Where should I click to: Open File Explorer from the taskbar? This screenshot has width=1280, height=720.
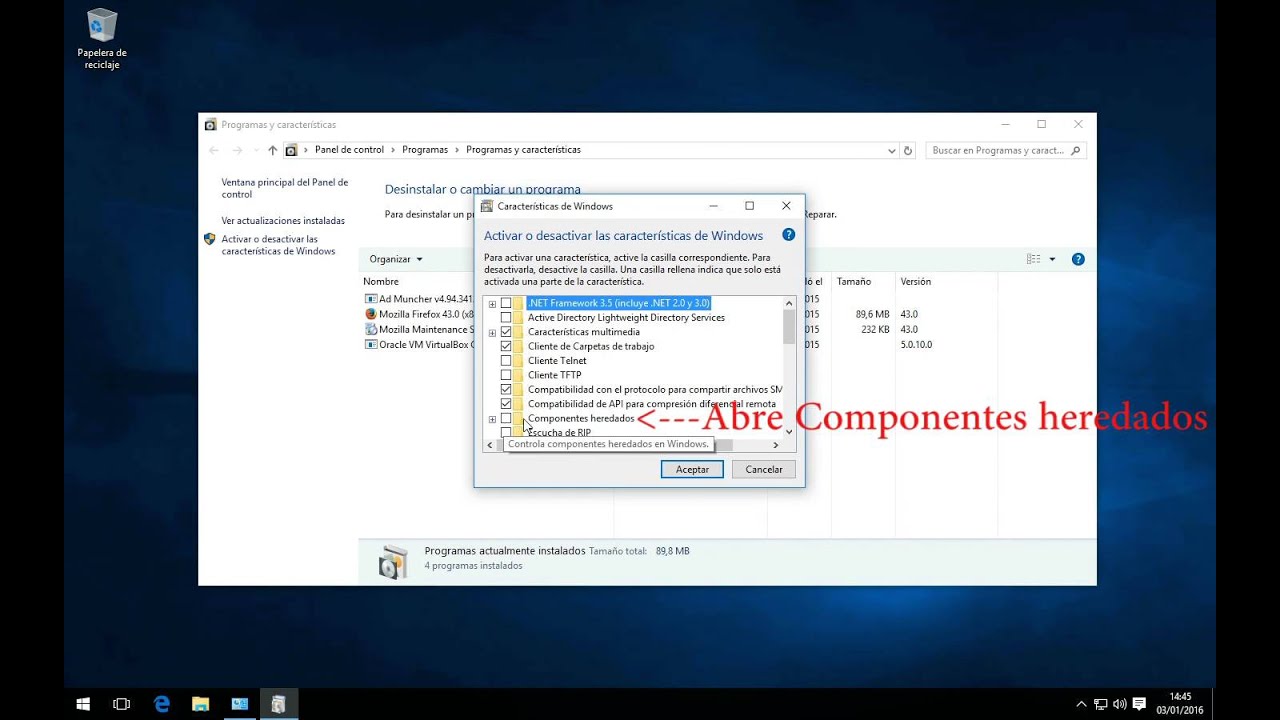tap(200, 704)
